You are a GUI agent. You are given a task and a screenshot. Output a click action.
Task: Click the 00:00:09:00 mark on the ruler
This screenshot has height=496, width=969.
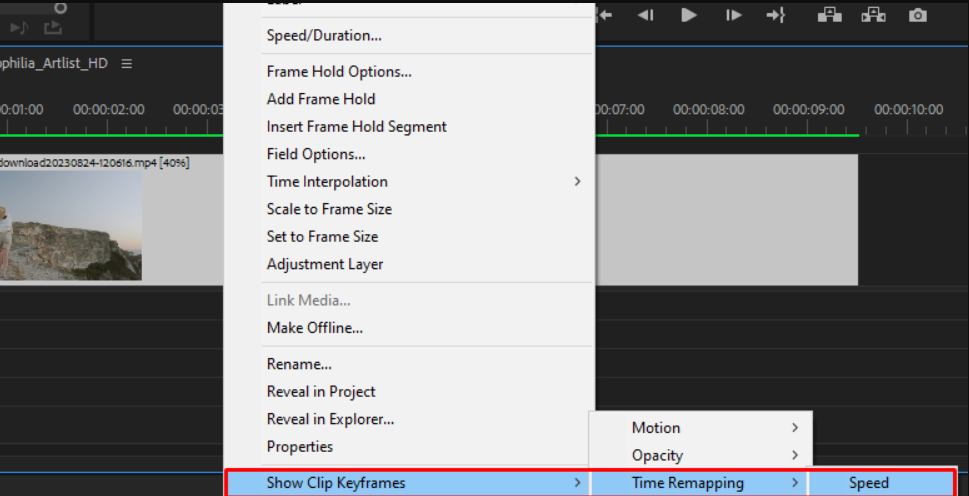point(808,110)
